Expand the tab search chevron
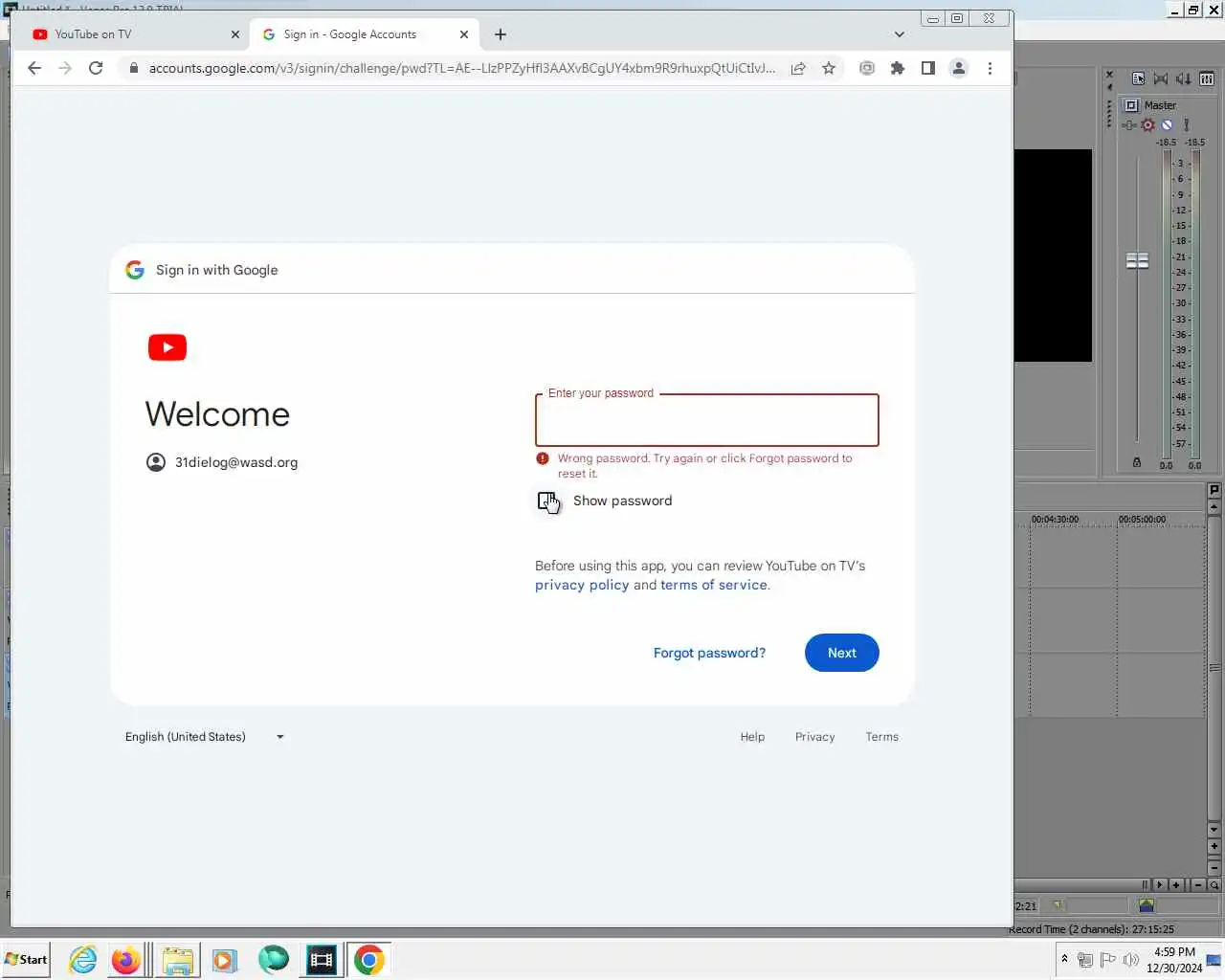This screenshot has height=980, width=1225. pyautogui.click(x=900, y=34)
